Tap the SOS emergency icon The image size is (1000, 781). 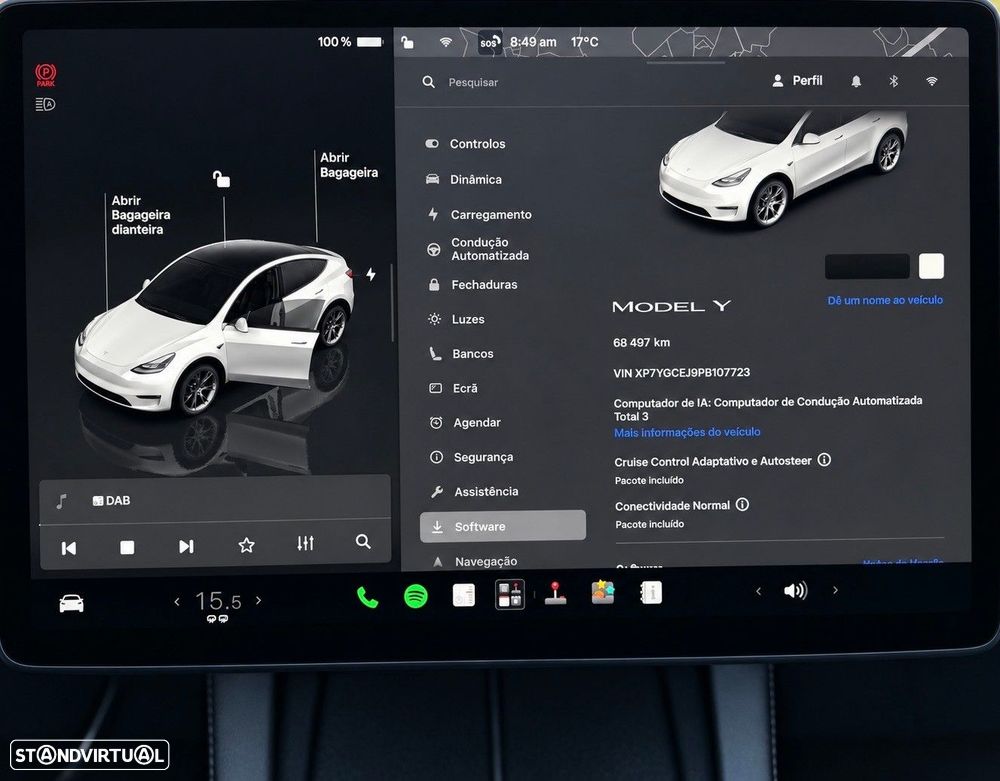click(x=489, y=43)
